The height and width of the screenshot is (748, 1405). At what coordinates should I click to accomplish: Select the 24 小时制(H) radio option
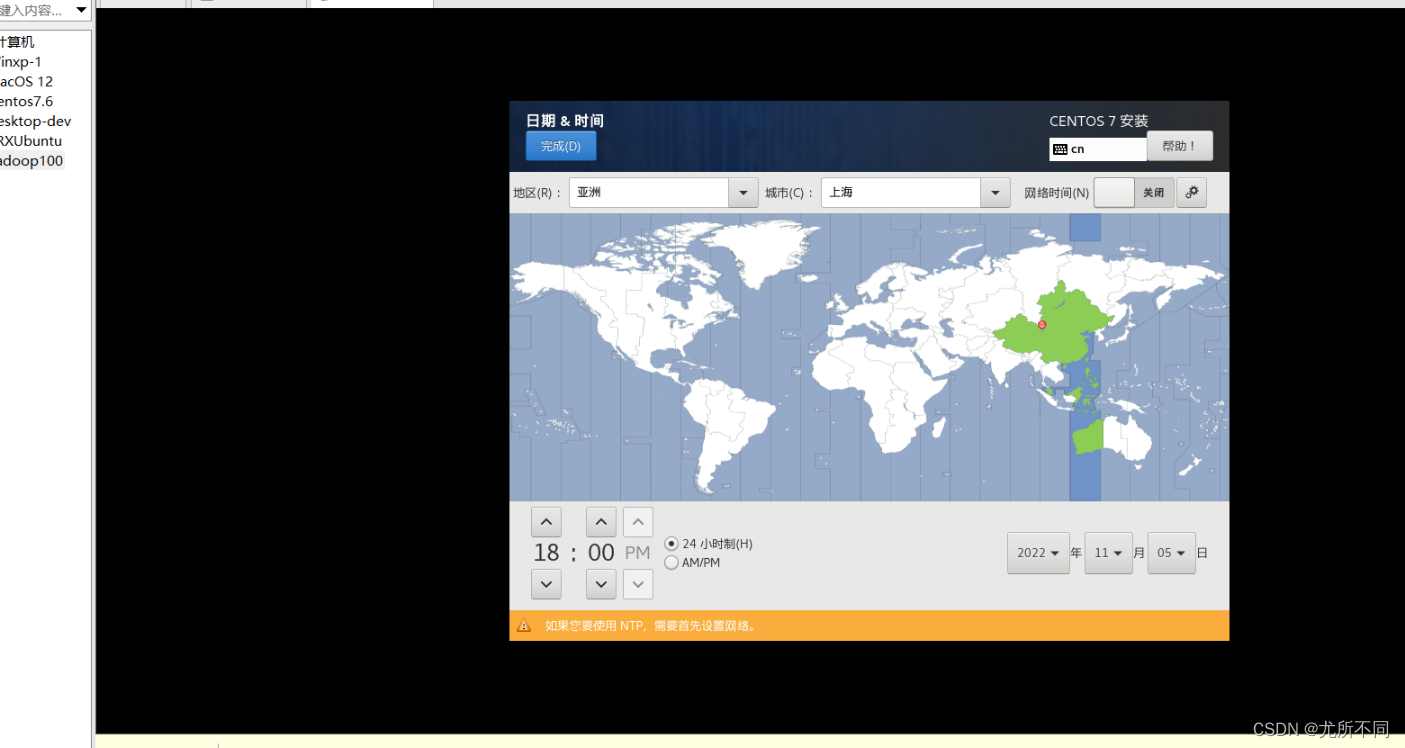[709, 544]
